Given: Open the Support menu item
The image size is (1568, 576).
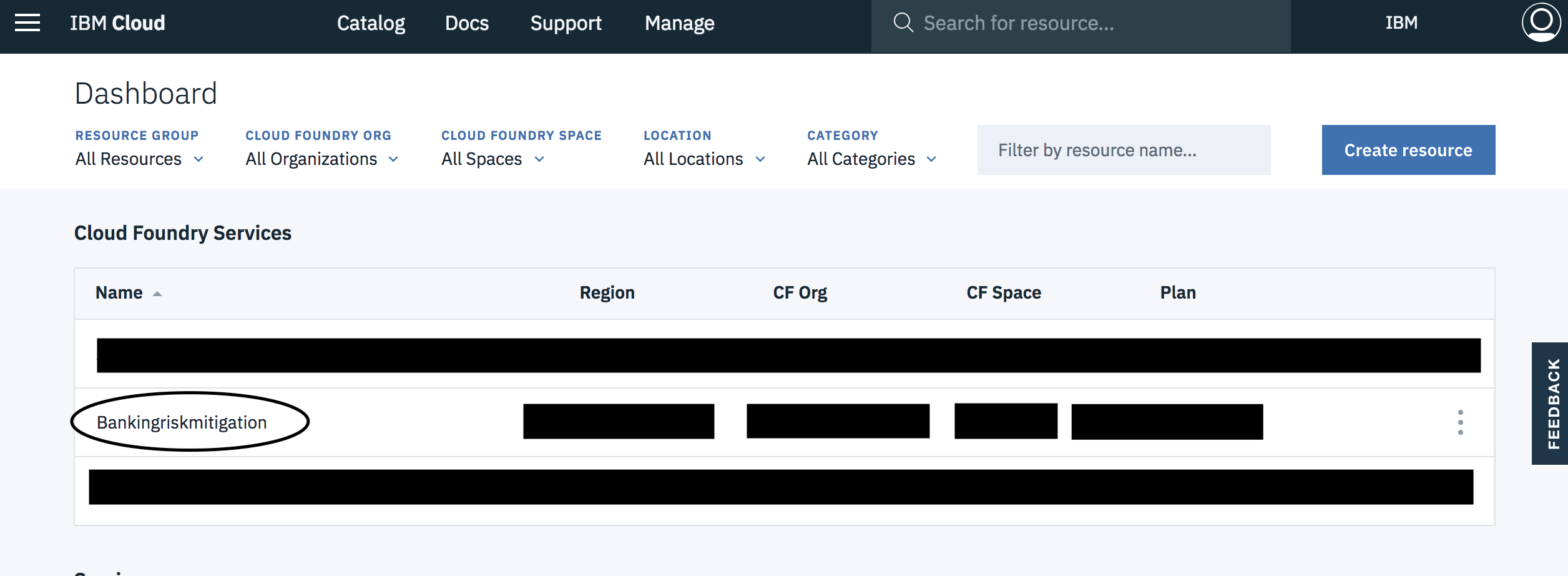Looking at the screenshot, I should [x=566, y=23].
